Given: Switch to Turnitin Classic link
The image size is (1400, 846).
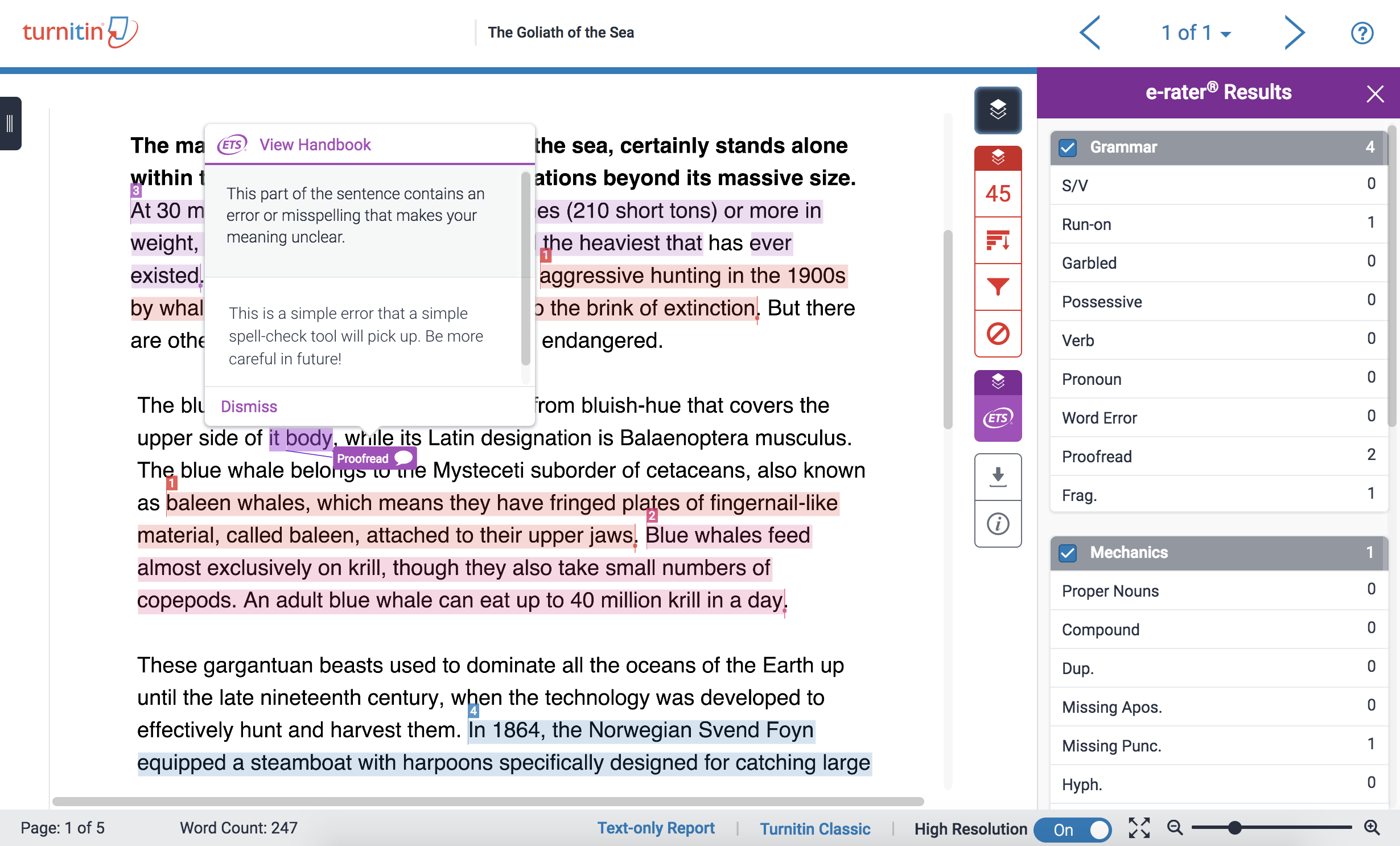Looking at the screenshot, I should pos(815,828).
